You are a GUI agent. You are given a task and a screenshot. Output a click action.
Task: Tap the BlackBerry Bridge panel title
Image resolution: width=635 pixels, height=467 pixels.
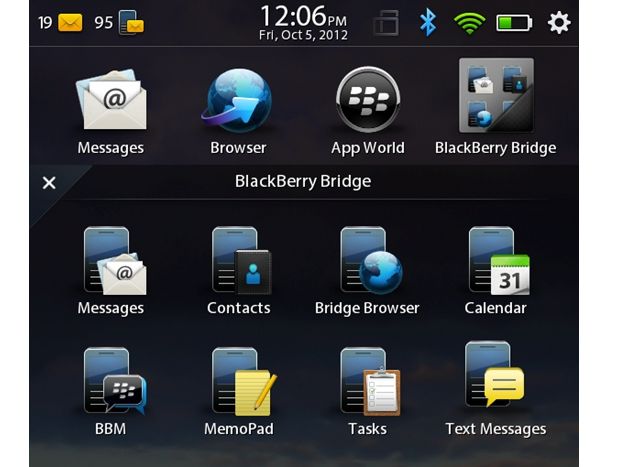(x=303, y=181)
